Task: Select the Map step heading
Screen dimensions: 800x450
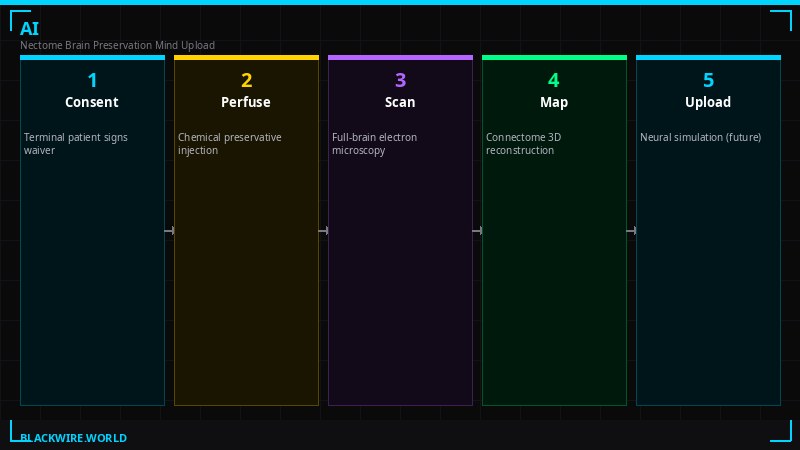Action: point(554,102)
